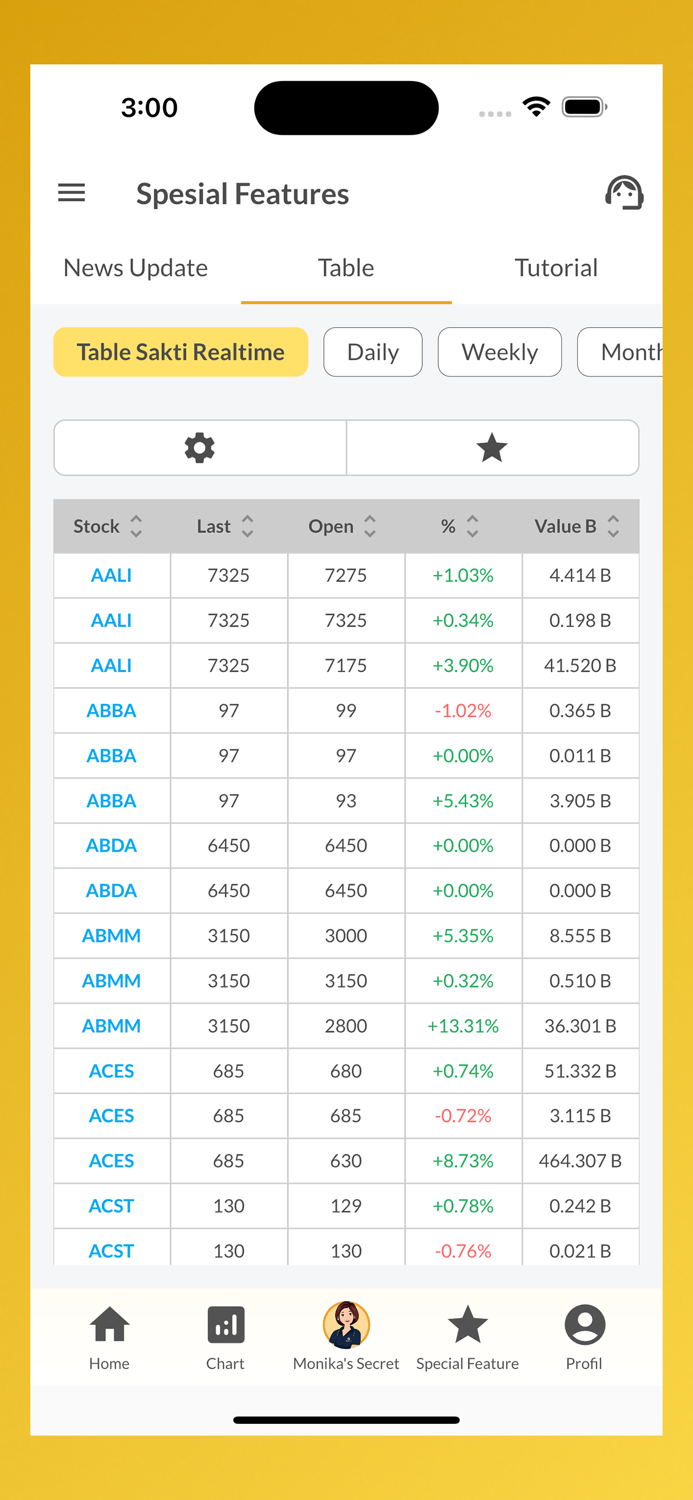This screenshot has height=1500, width=693.
Task: Open the first AALI stock link
Action: pyautogui.click(x=111, y=576)
